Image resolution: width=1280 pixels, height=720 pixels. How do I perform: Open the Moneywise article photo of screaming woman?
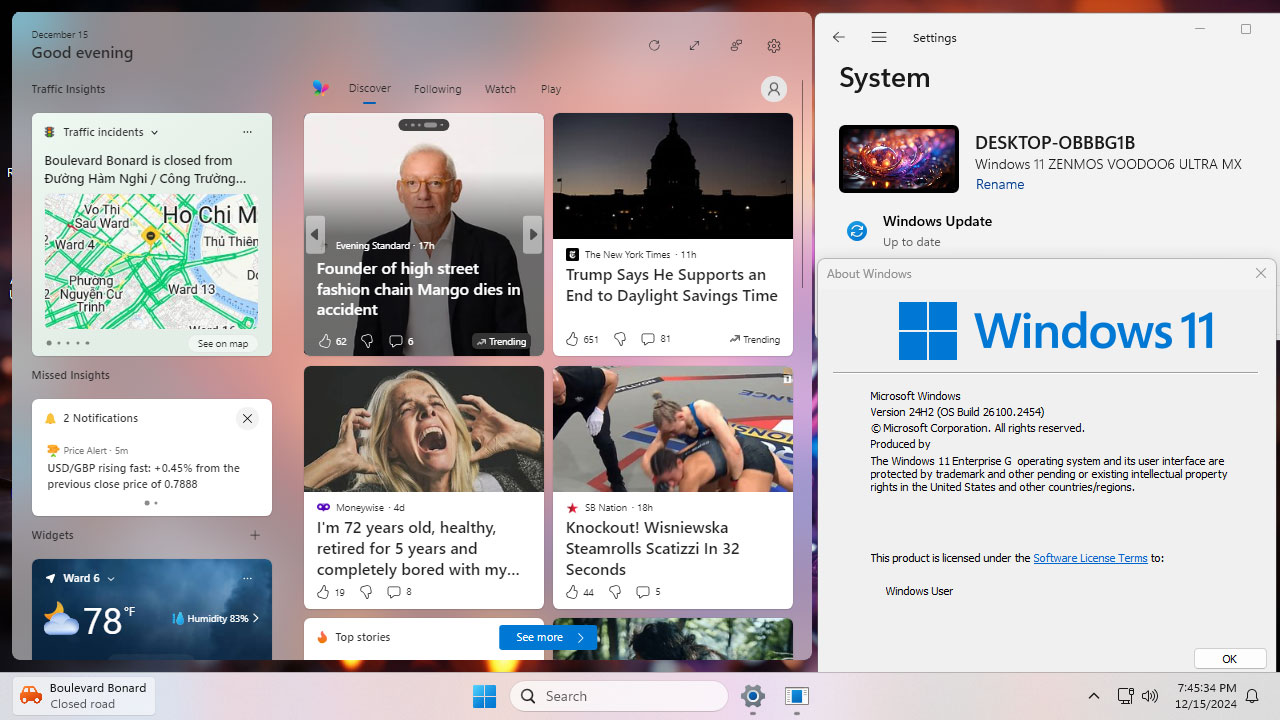point(424,429)
